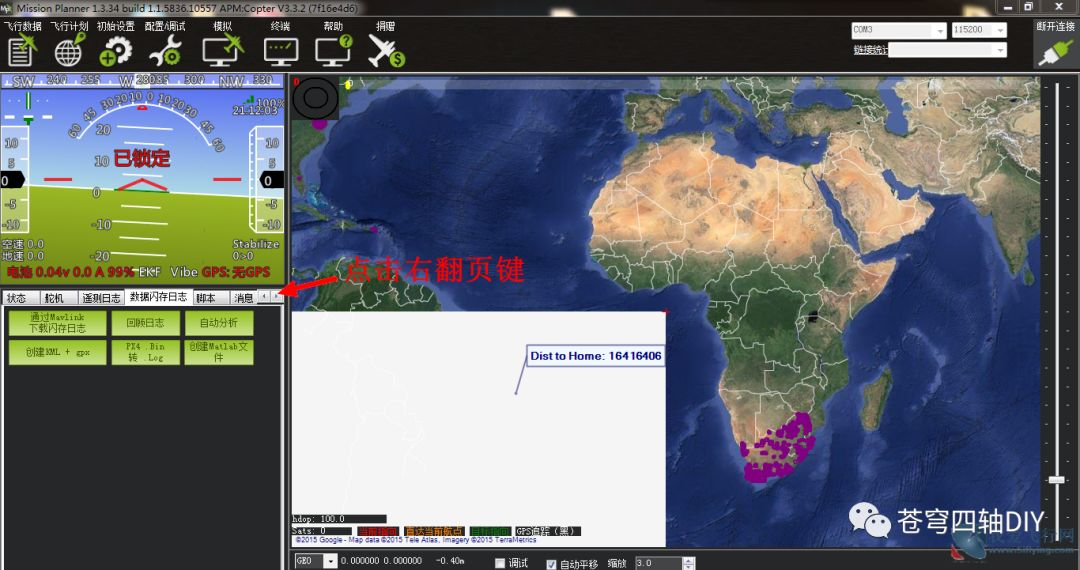Click the GPS: 无GPS status text
The width and height of the screenshot is (1080, 570).
point(235,272)
